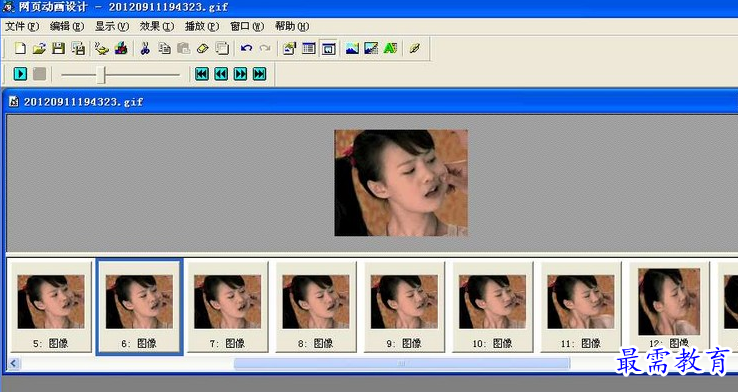Click the grey Stop button
738x392 pixels.
click(40, 74)
